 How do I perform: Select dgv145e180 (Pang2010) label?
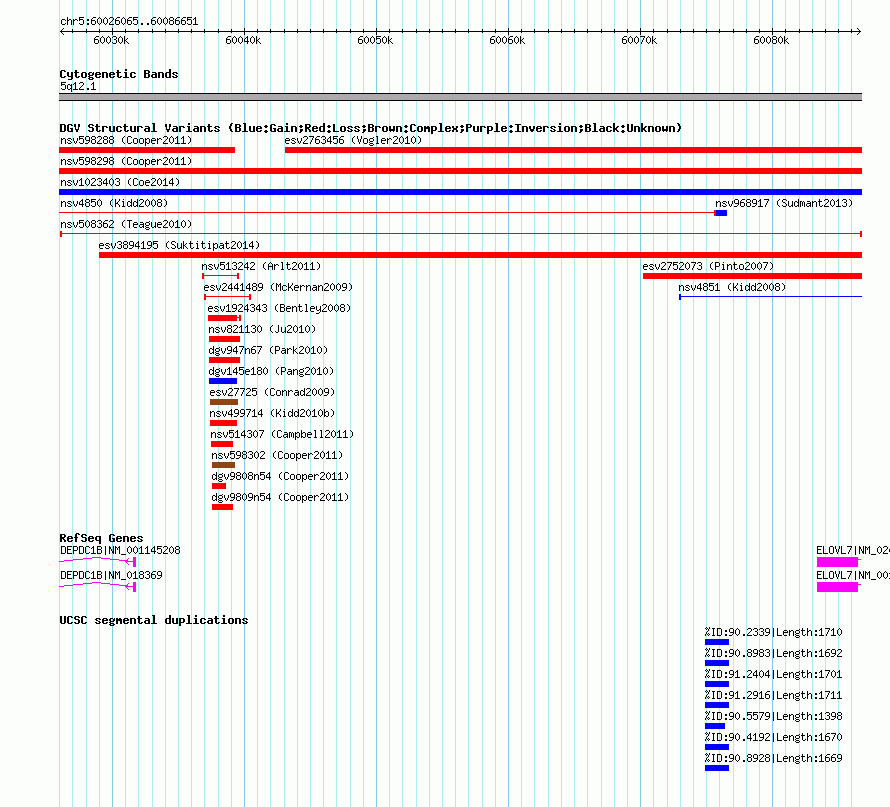(x=271, y=371)
